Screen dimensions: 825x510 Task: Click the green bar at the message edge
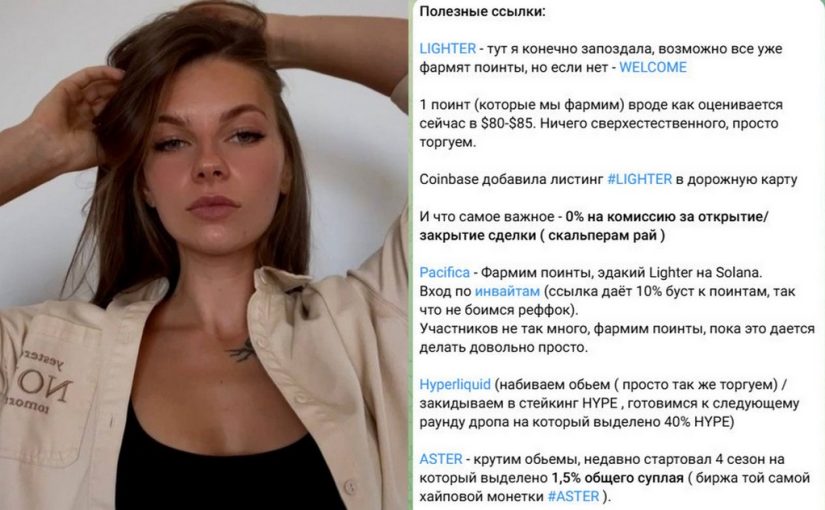(x=411, y=255)
